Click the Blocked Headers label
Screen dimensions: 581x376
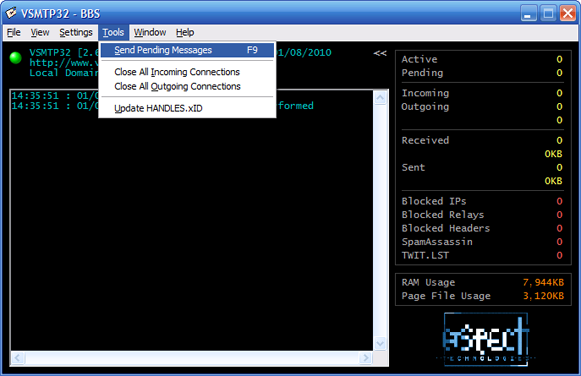point(446,228)
